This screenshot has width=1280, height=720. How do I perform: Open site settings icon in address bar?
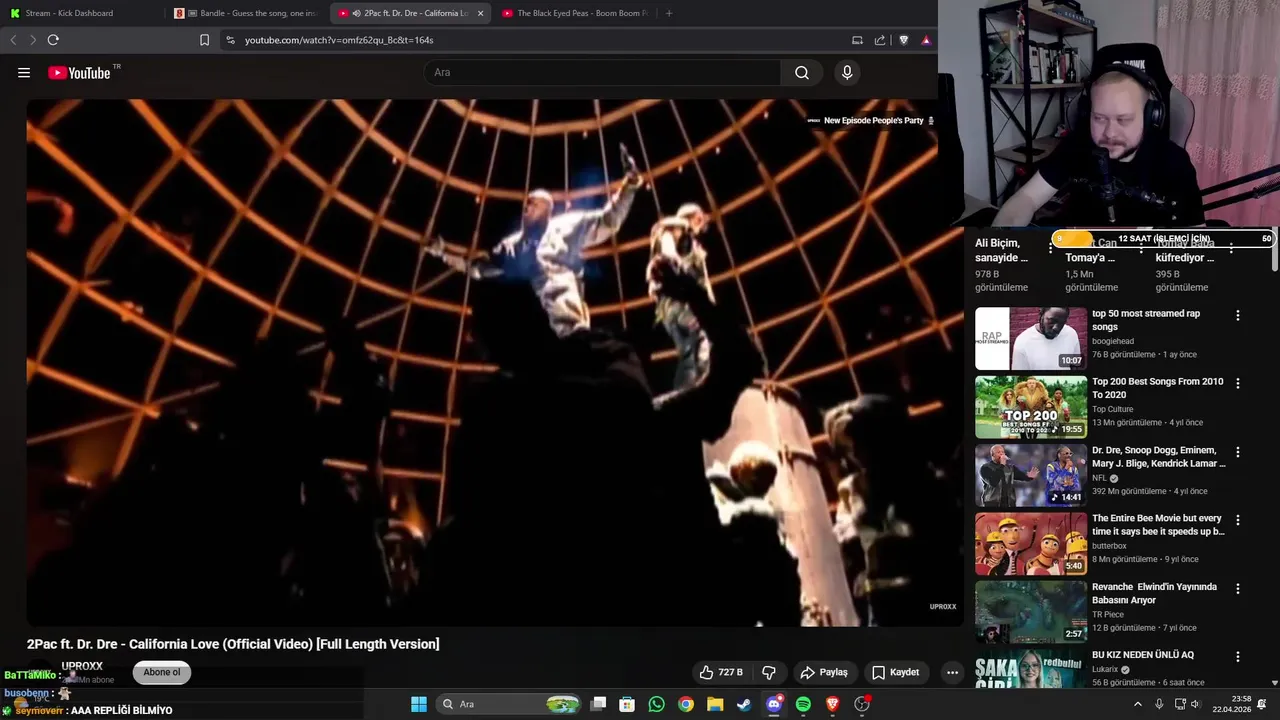(x=230, y=40)
